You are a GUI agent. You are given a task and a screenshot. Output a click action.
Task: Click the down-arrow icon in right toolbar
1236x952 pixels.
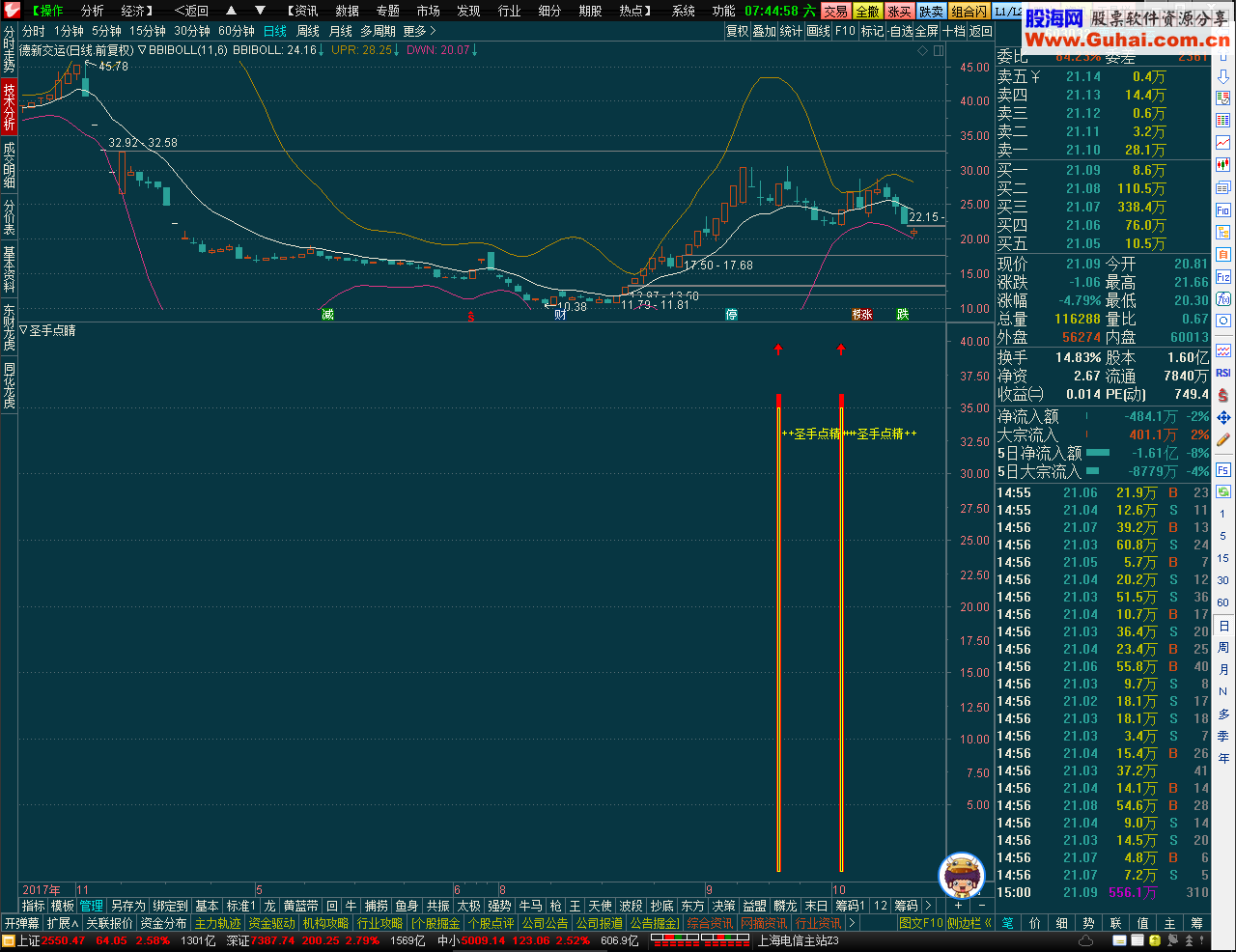1223,76
